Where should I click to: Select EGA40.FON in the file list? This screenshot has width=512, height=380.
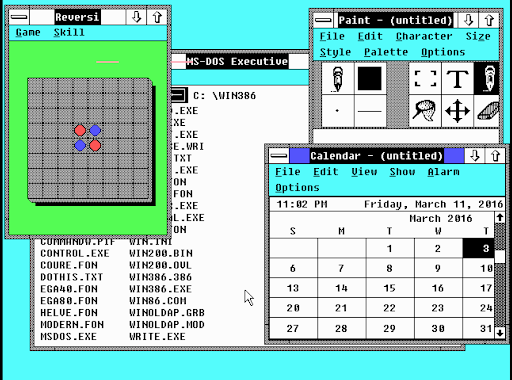click(69, 289)
